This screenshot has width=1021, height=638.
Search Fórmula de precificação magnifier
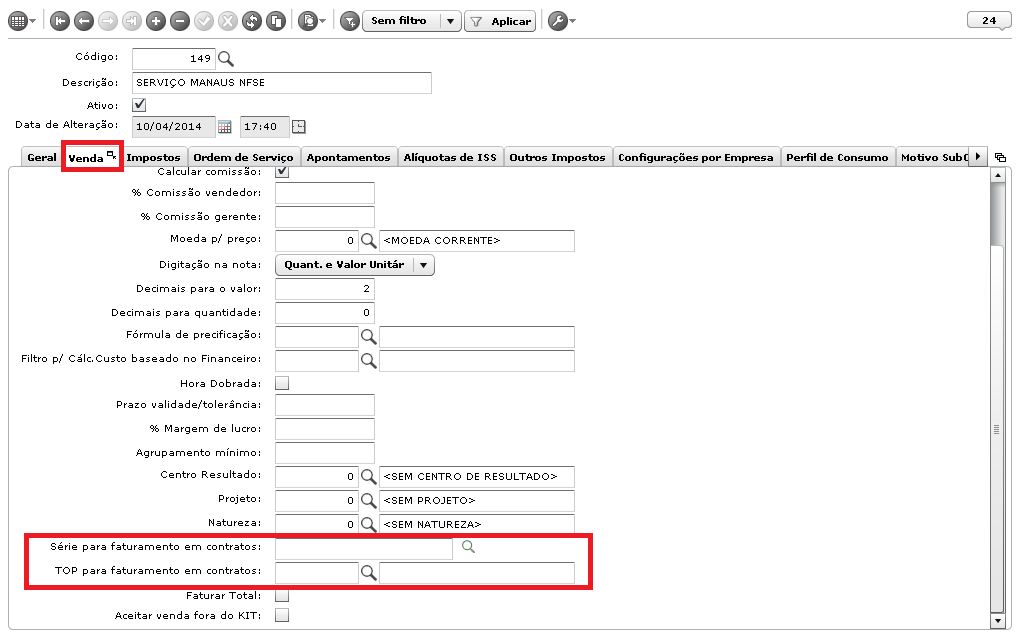[x=369, y=337]
